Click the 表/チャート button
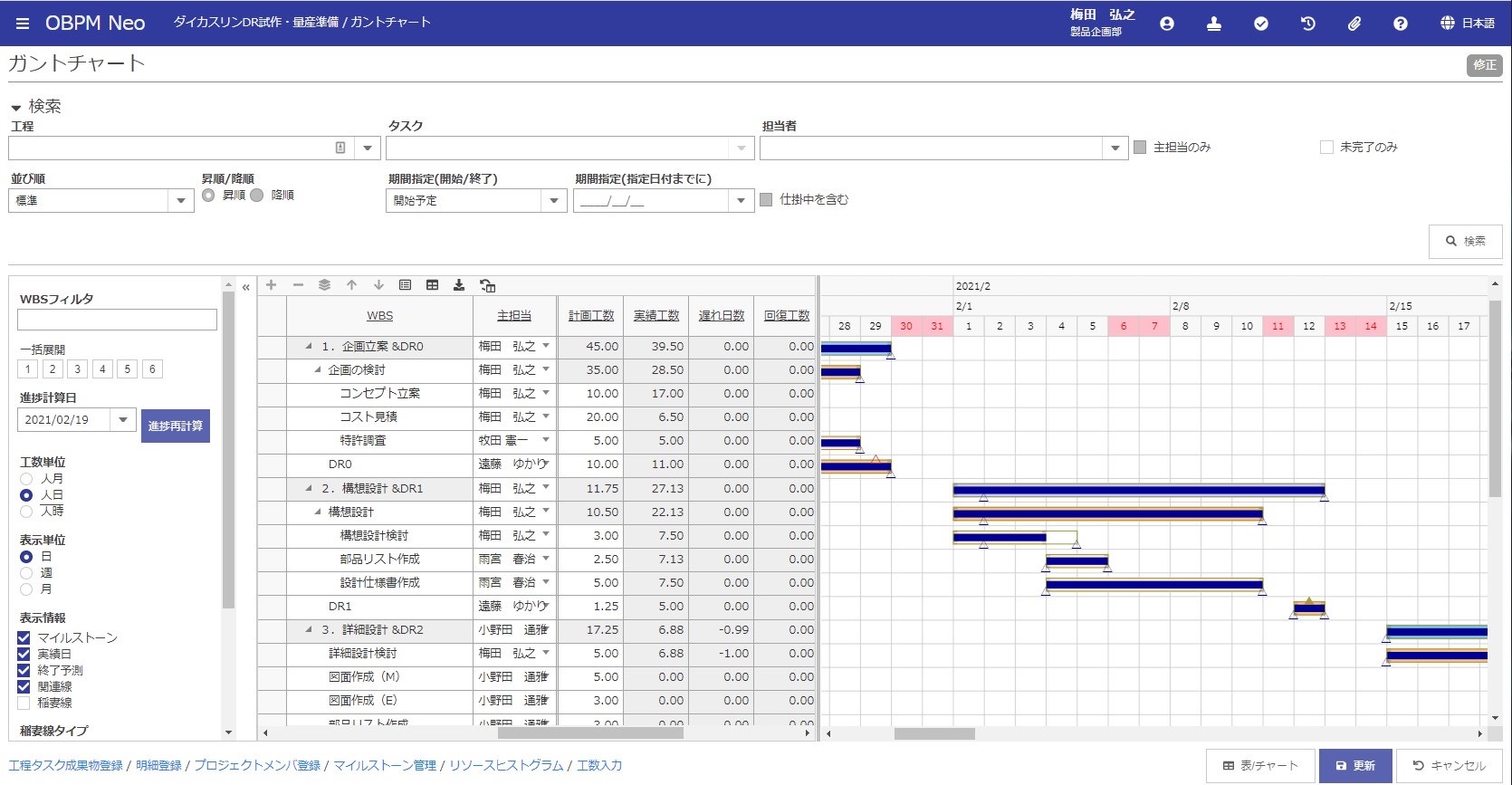The image size is (1512, 785). [x=1260, y=766]
